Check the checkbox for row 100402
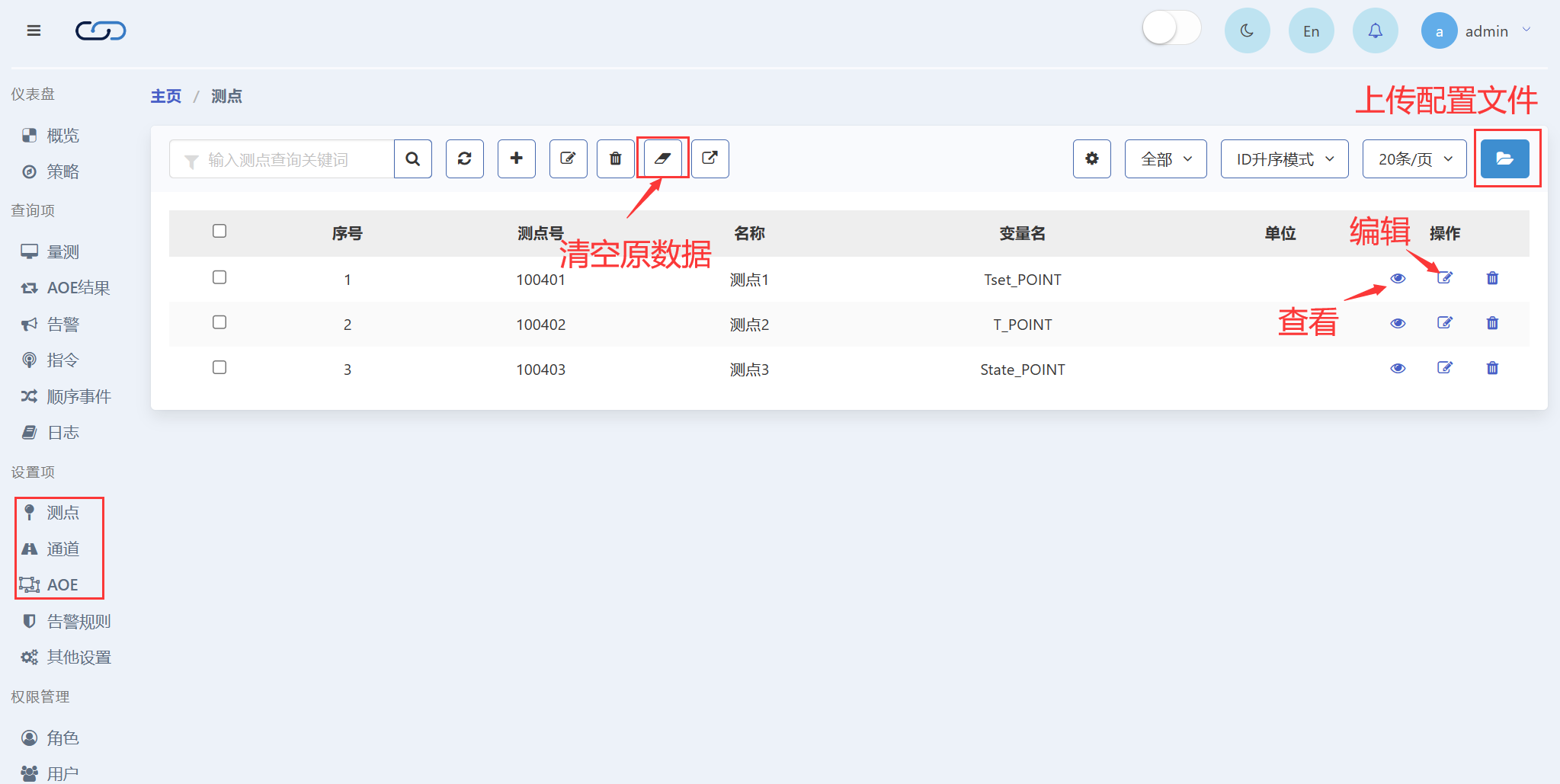The width and height of the screenshot is (1560, 784). click(219, 322)
